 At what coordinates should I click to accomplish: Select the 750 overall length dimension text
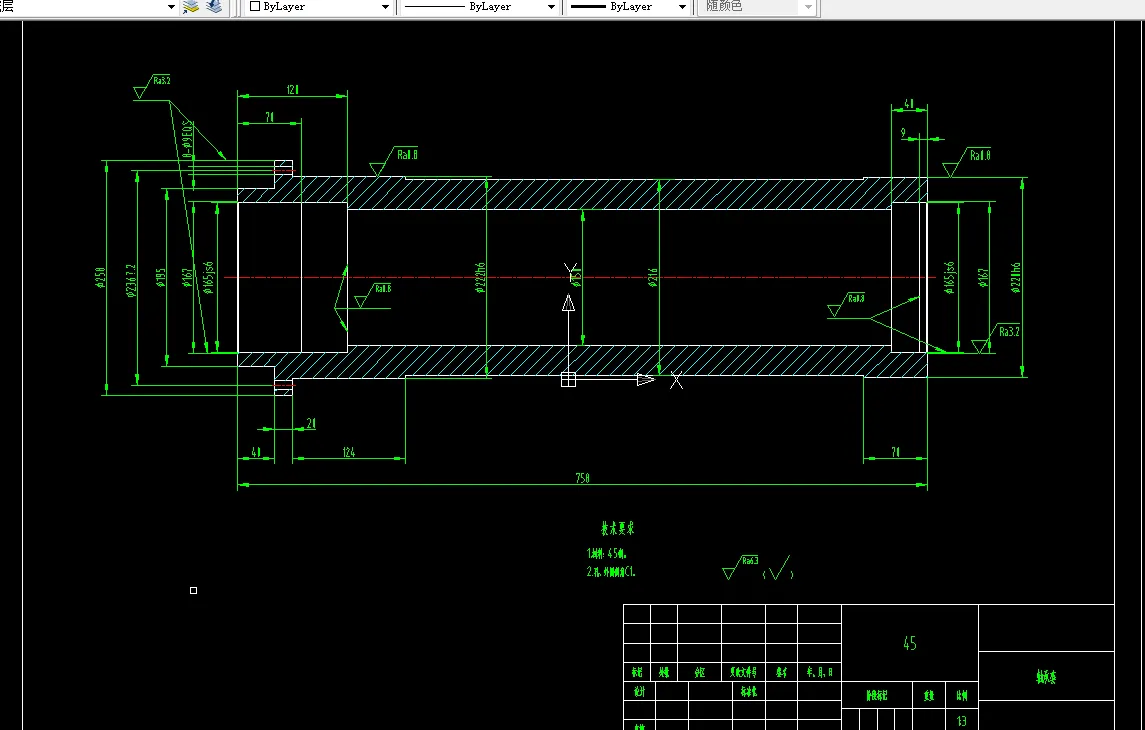[582, 478]
